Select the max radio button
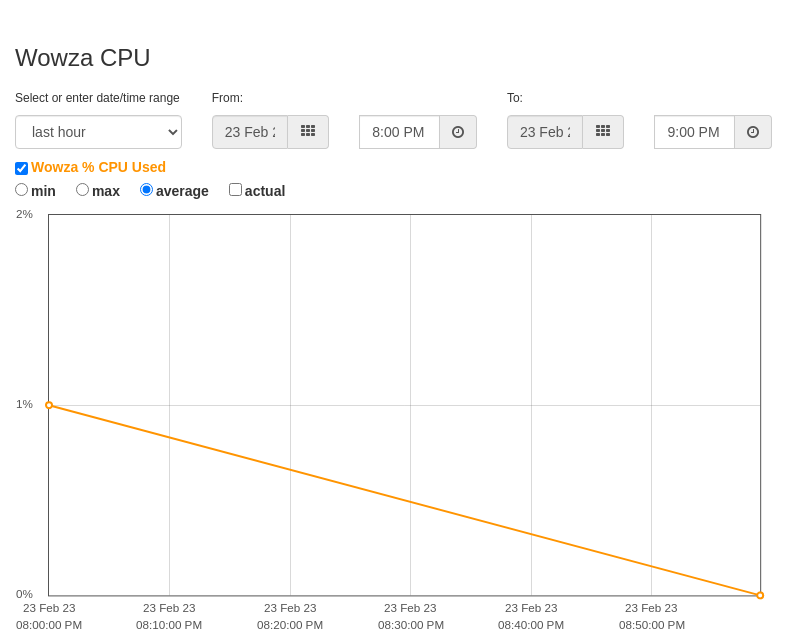 coord(82,190)
